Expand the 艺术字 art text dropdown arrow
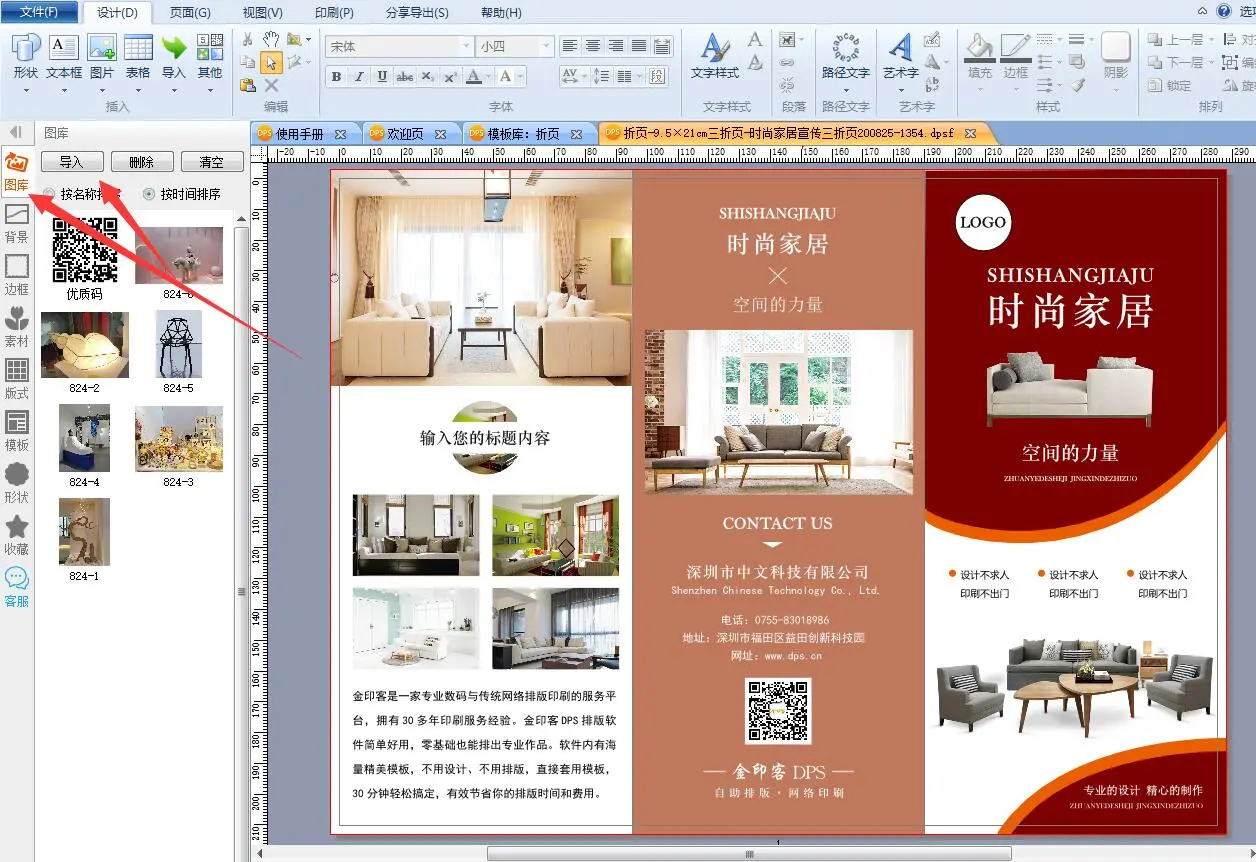 901,90
